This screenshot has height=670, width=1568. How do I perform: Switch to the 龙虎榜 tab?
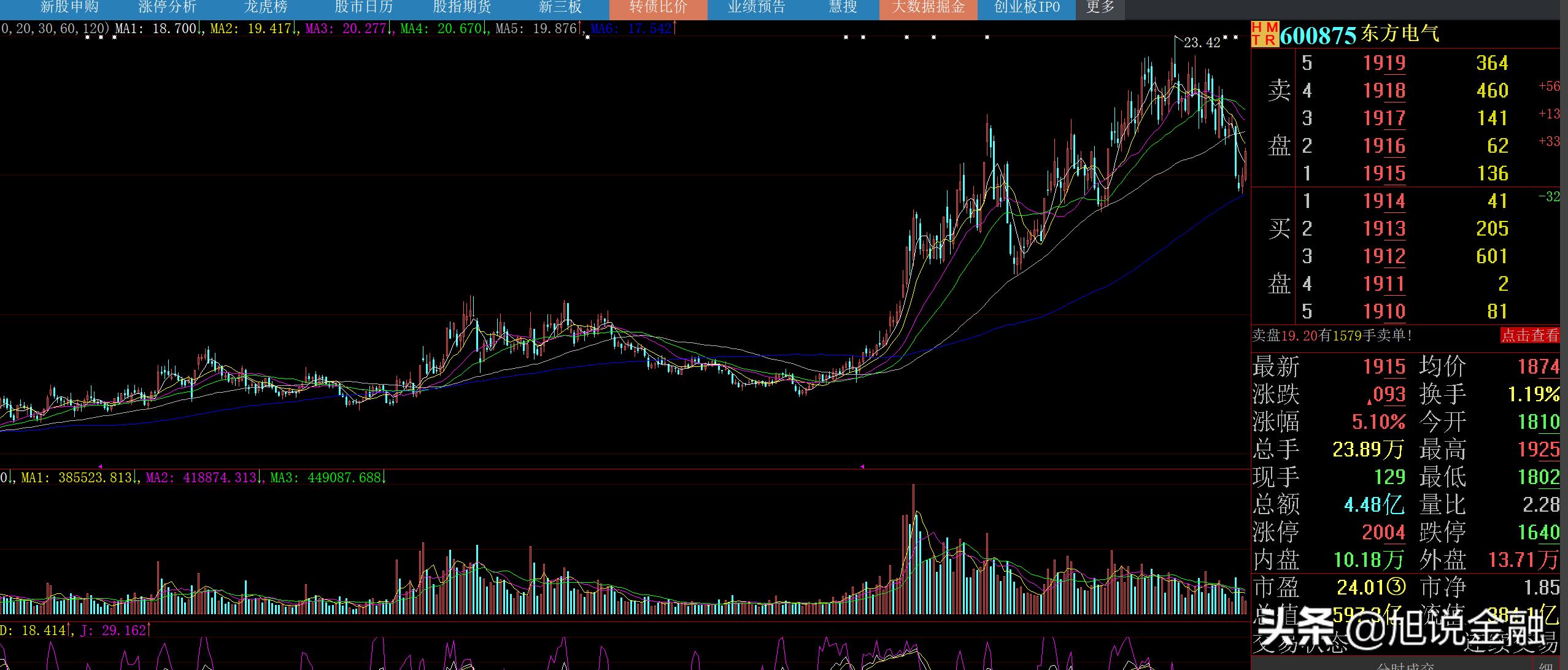[x=265, y=7]
